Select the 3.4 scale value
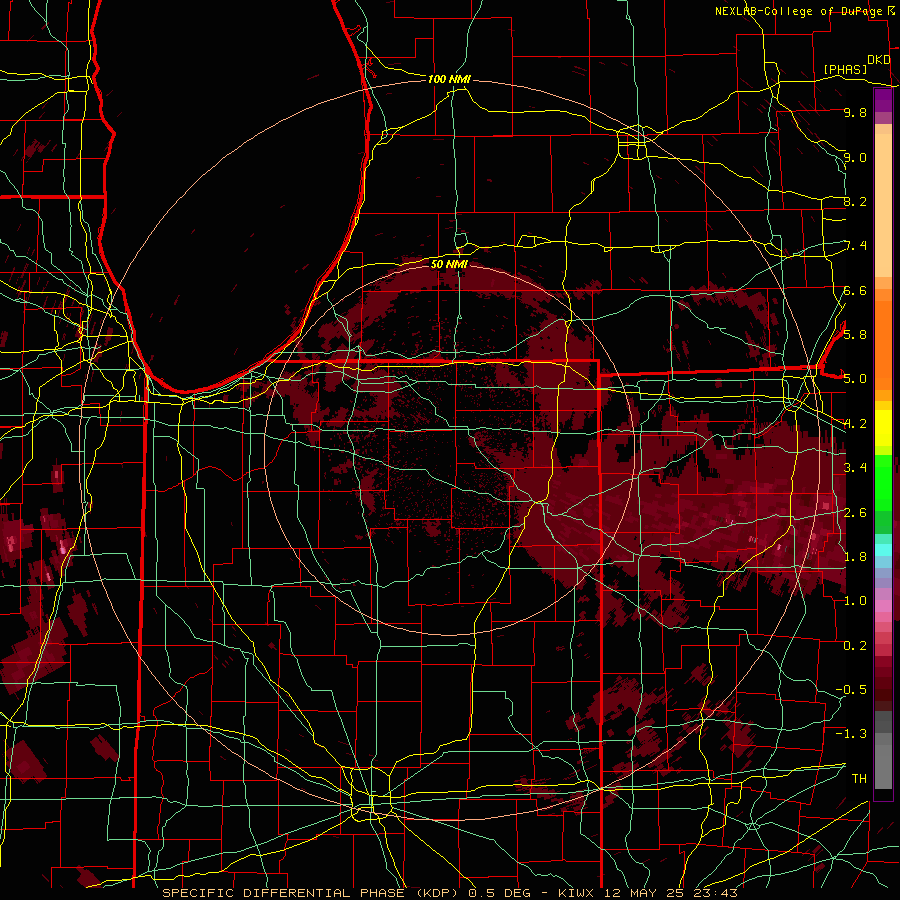The width and height of the screenshot is (900, 900). point(855,468)
